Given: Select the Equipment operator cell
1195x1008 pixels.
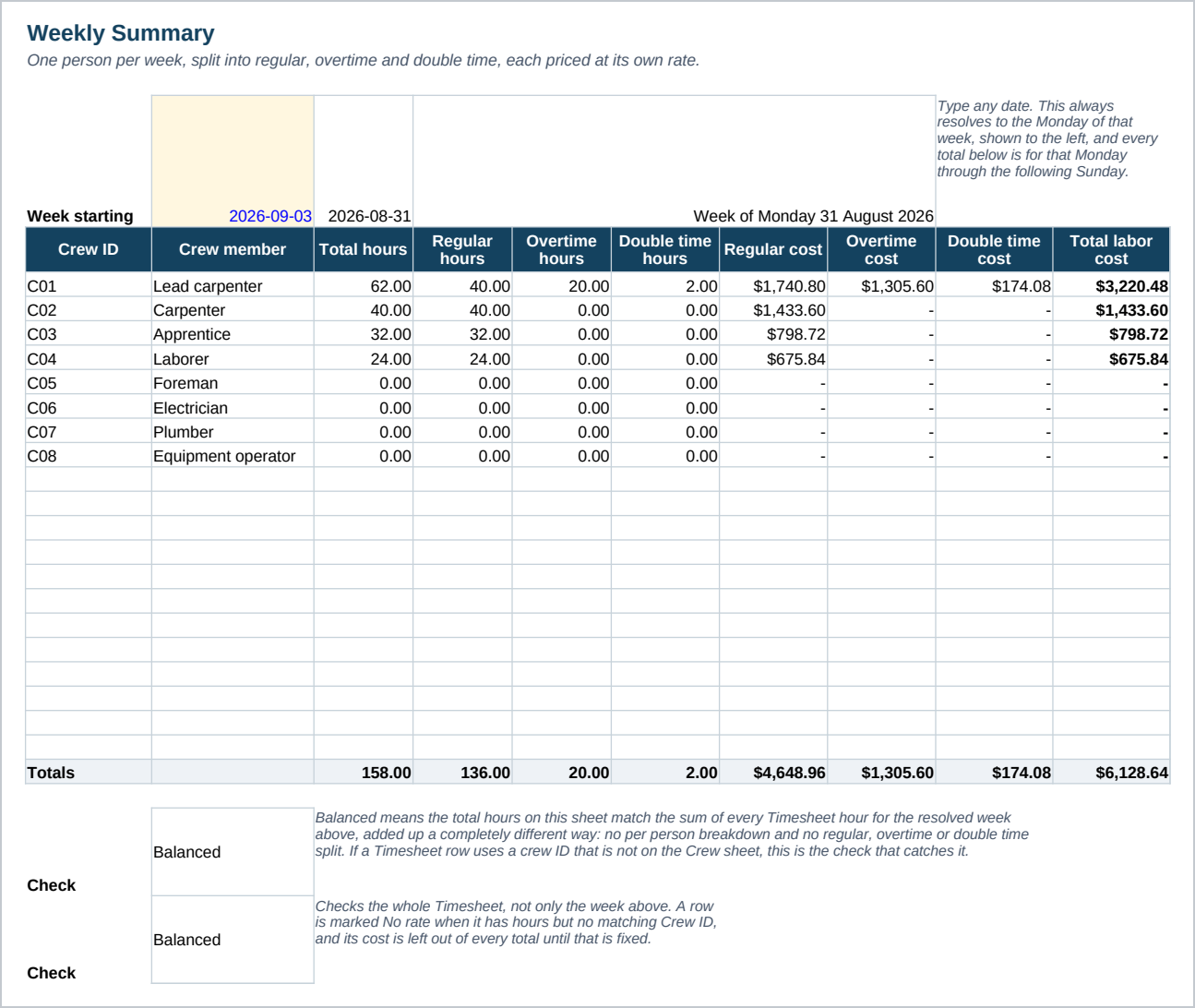Looking at the screenshot, I should coord(233,456).
